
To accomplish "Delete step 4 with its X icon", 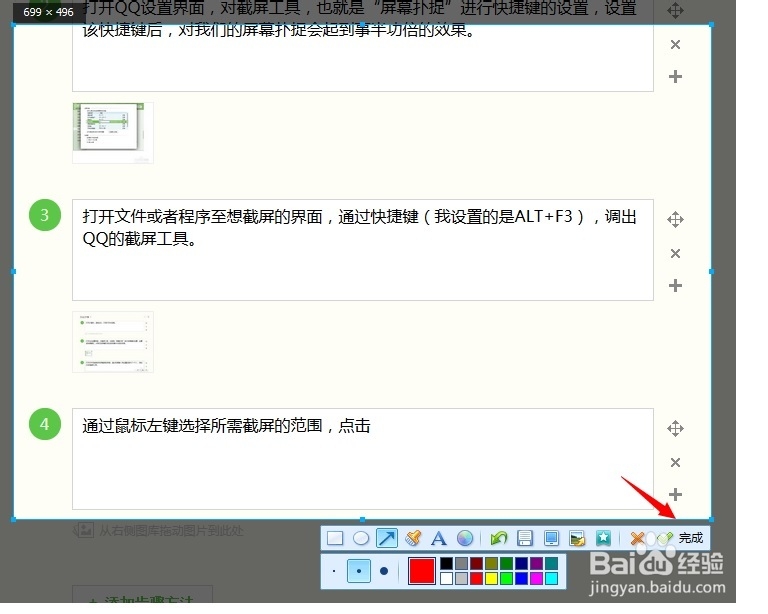I will point(675,463).
